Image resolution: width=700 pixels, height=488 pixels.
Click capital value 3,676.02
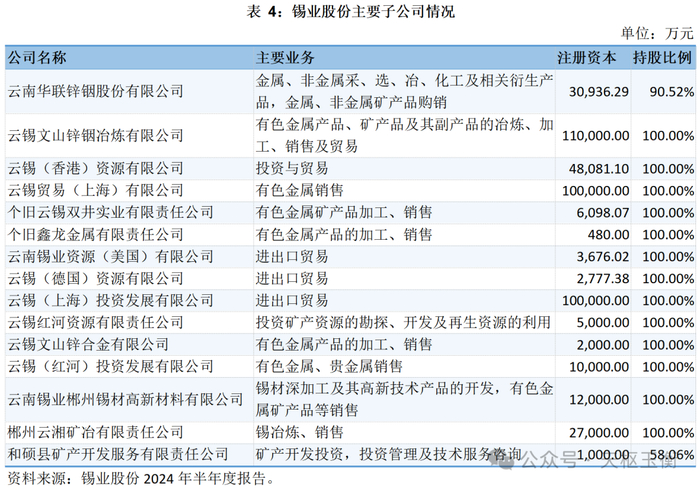pos(603,257)
